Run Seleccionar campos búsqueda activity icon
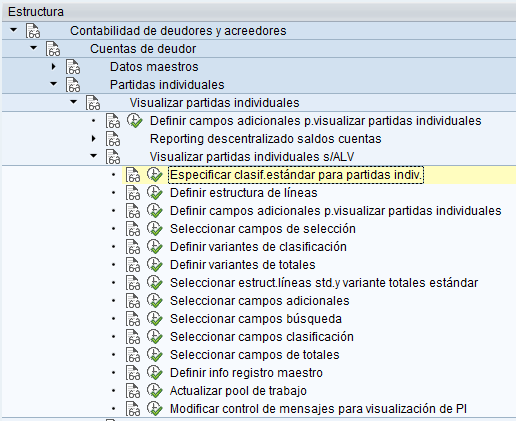 coord(155,319)
